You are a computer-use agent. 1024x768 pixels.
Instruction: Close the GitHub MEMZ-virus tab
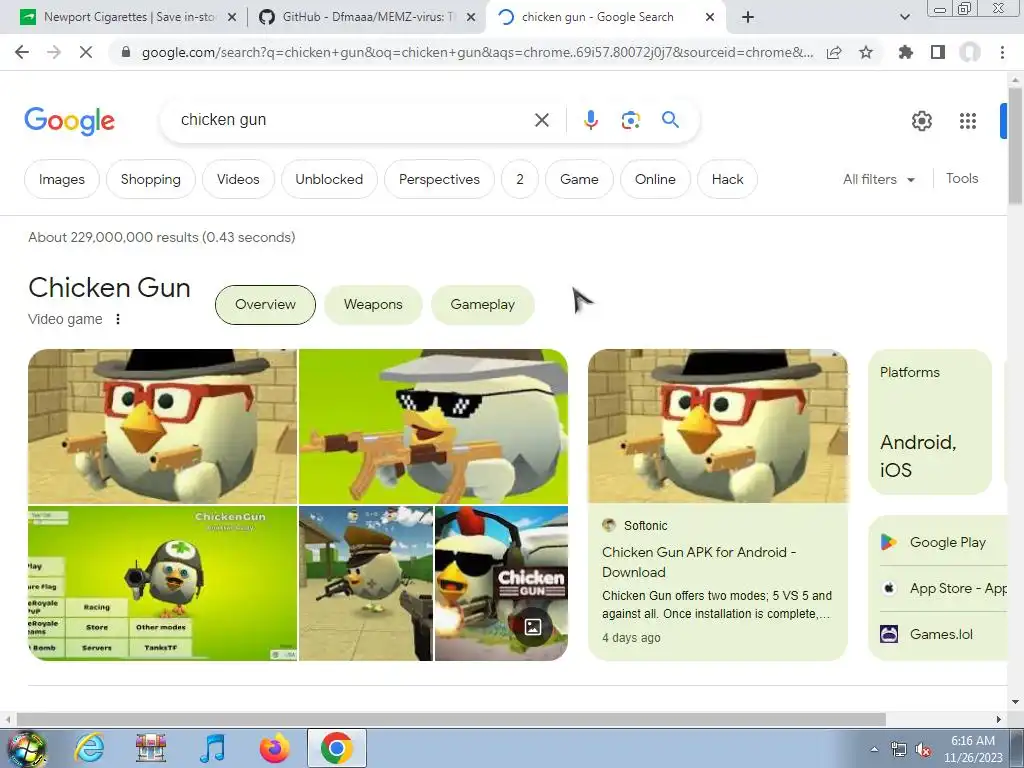pyautogui.click(x=471, y=18)
